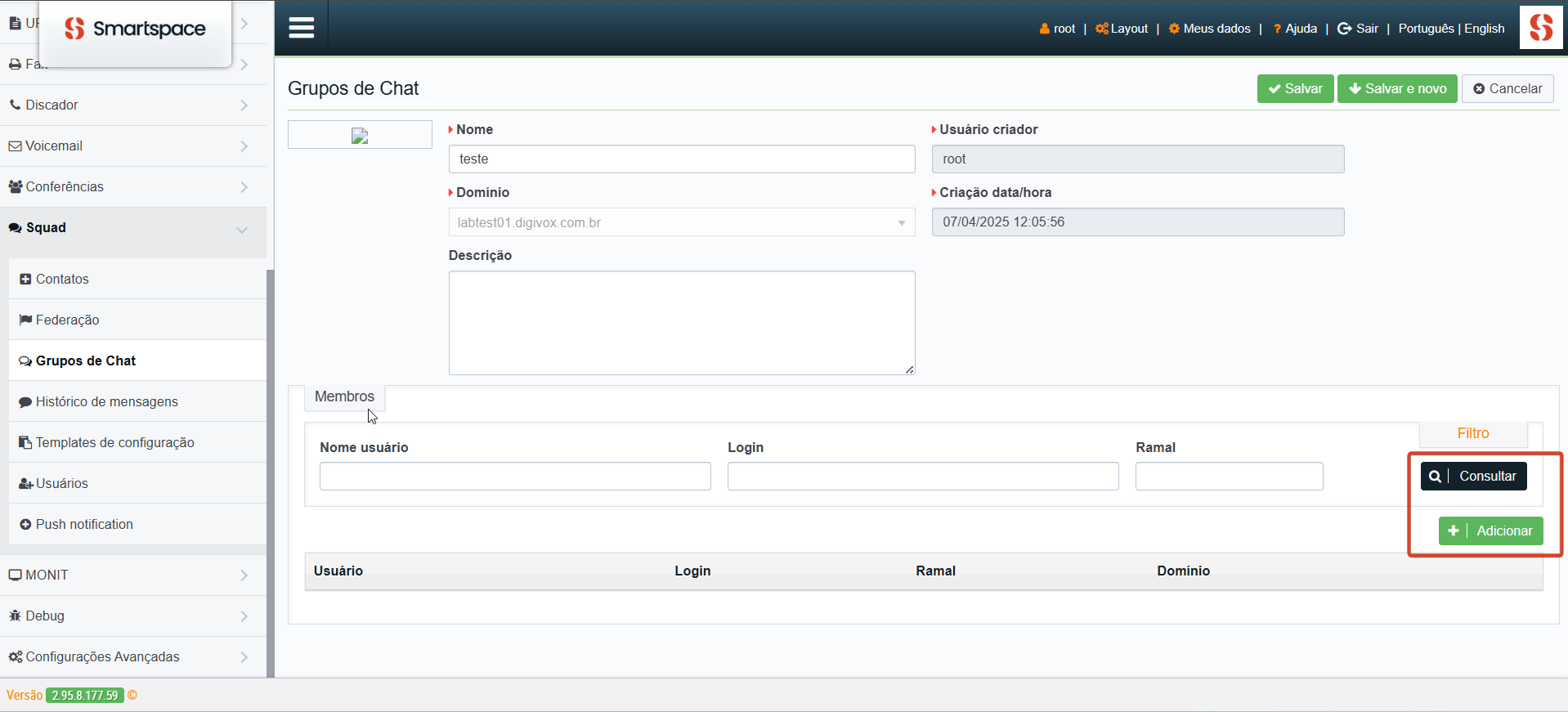This screenshot has width=1568, height=712.
Task: Expand the MONIT menu
Action: pyautogui.click(x=133, y=575)
